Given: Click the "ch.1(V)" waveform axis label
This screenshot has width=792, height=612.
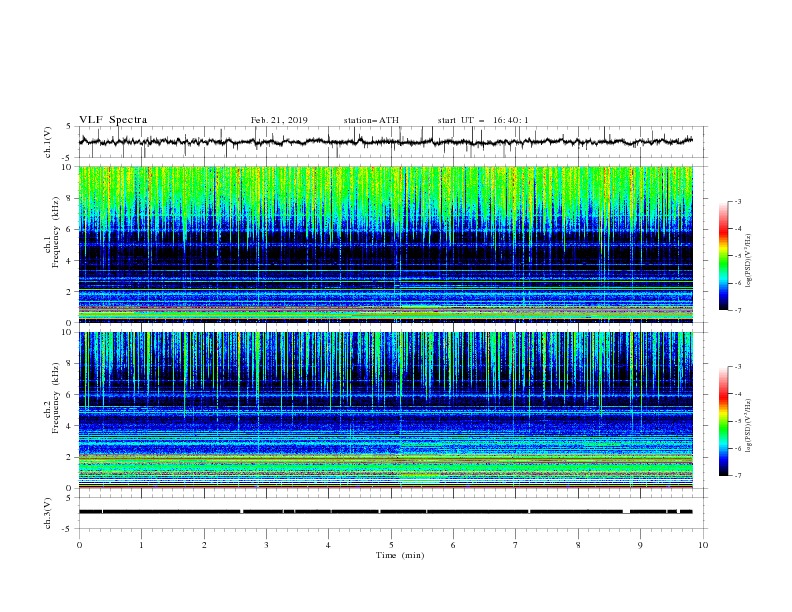Looking at the screenshot, I should [48, 142].
